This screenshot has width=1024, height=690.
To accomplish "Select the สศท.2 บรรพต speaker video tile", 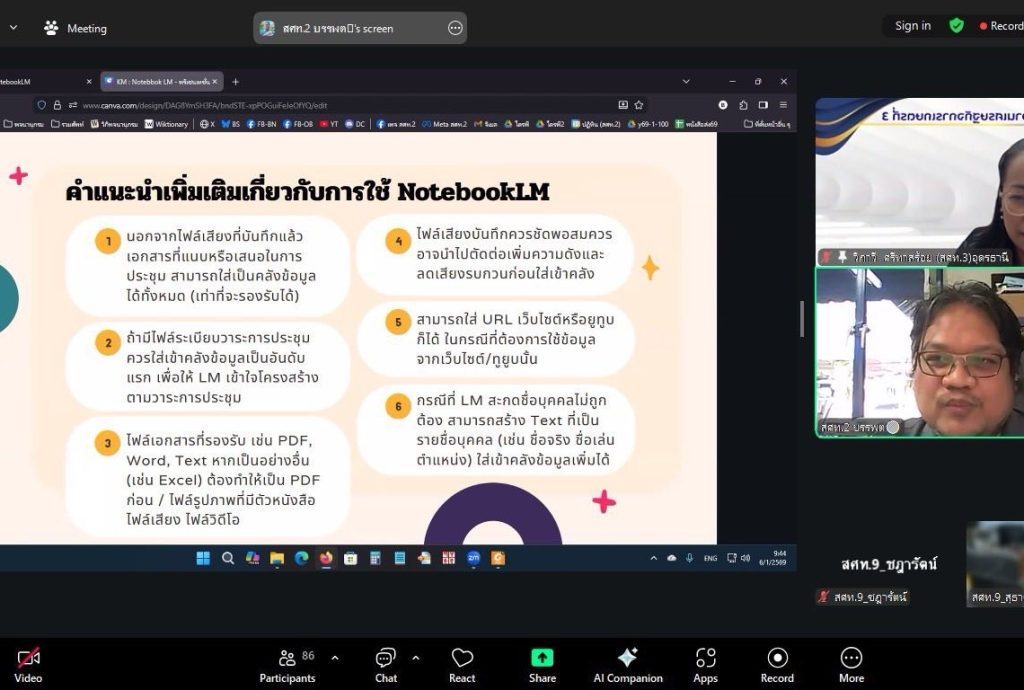I will pyautogui.click(x=920, y=352).
